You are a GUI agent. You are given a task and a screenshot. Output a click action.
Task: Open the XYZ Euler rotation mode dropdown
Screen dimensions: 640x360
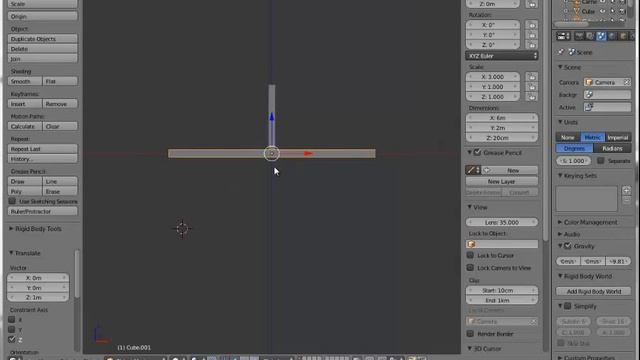click(502, 56)
